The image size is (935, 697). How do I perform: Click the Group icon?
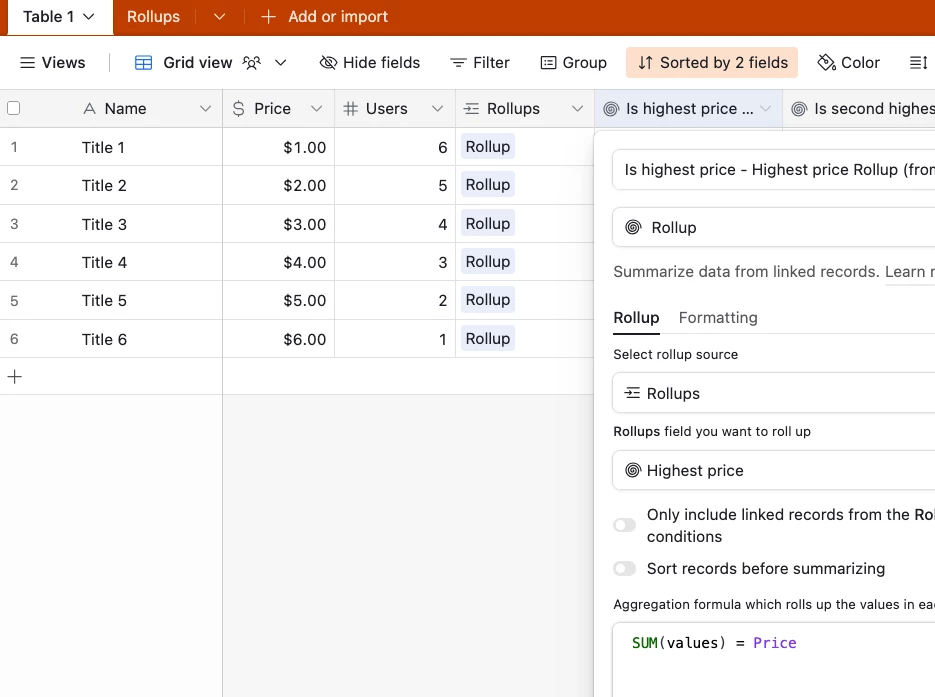pyautogui.click(x=548, y=63)
